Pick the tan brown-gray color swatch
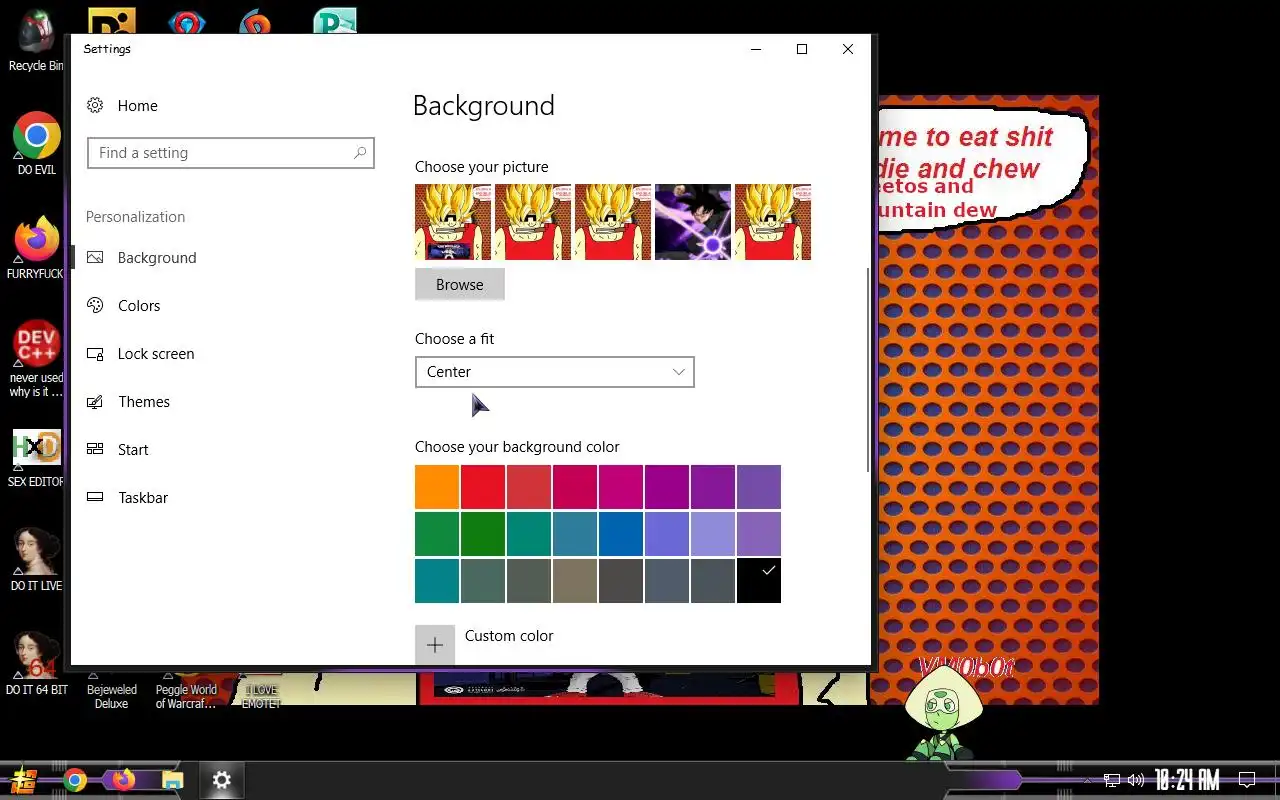The image size is (1280, 800). click(575, 581)
